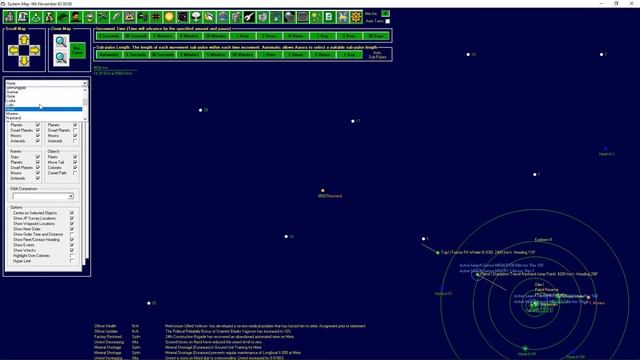Advance time by 1 Day in Increment Time row
This screenshot has height=360, width=640.
[322, 36]
